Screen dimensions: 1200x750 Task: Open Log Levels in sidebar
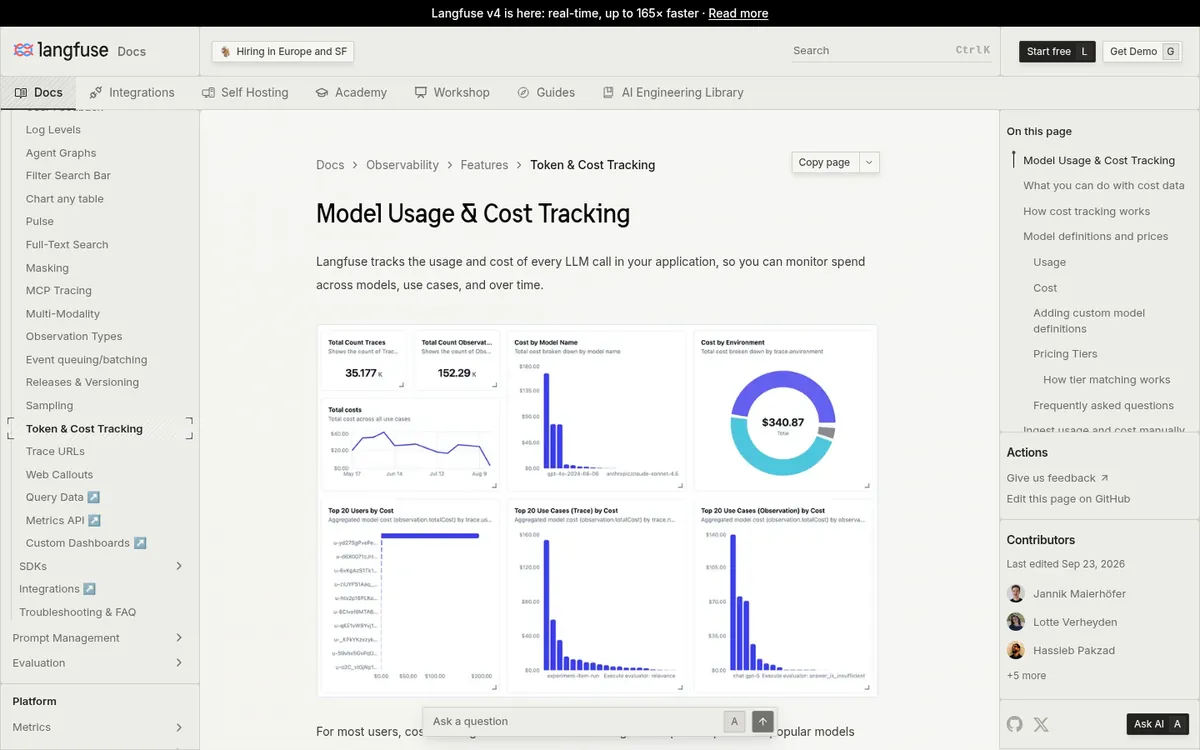(53, 130)
